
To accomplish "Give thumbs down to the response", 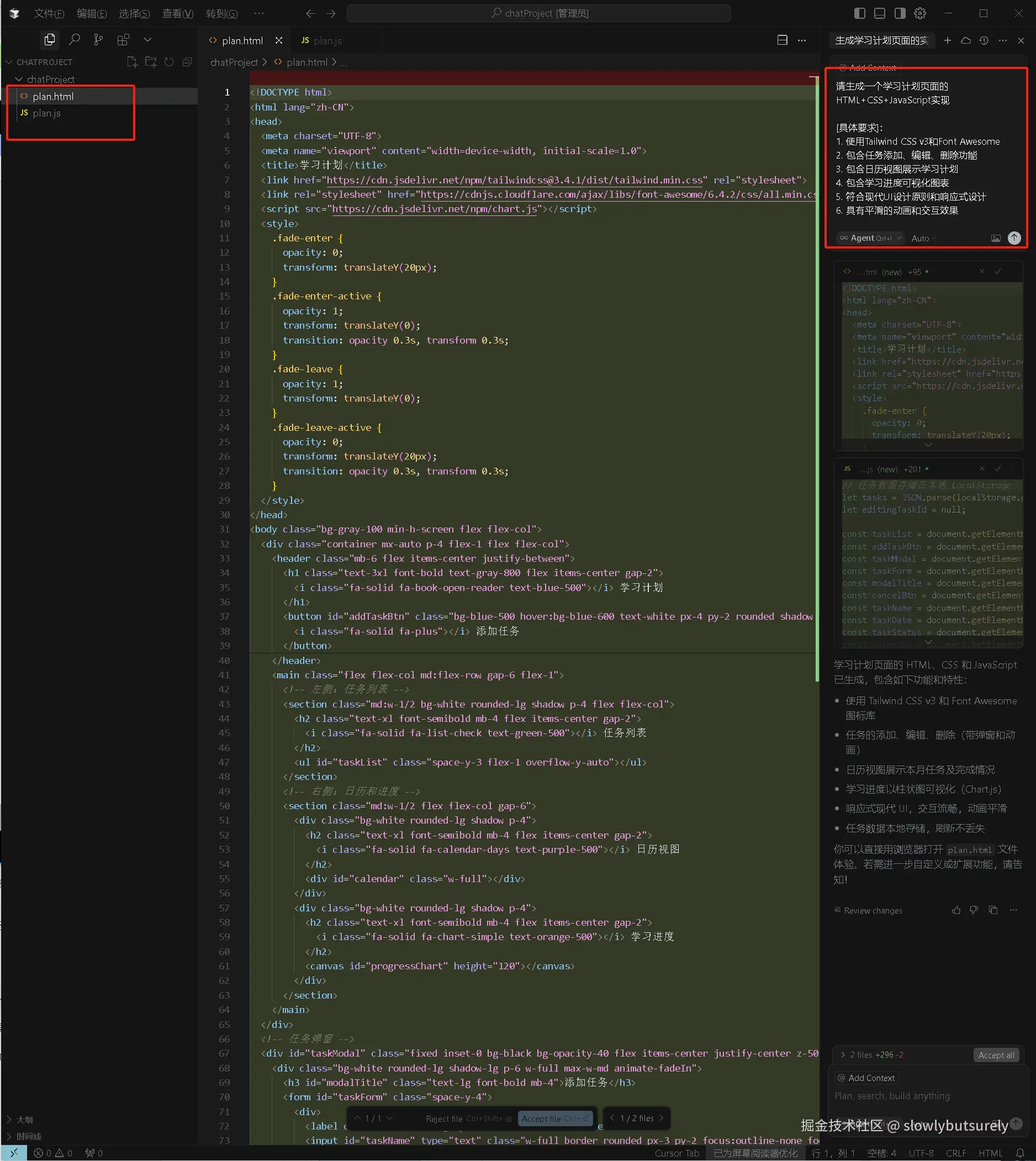I will (974, 910).
